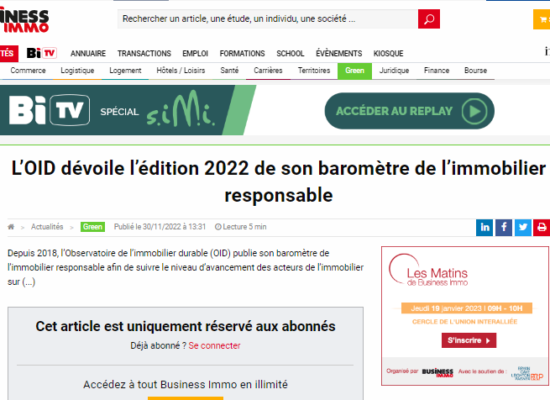The width and height of the screenshot is (550, 400).
Task: Select the Logistique category tab
Action: pos(77,71)
